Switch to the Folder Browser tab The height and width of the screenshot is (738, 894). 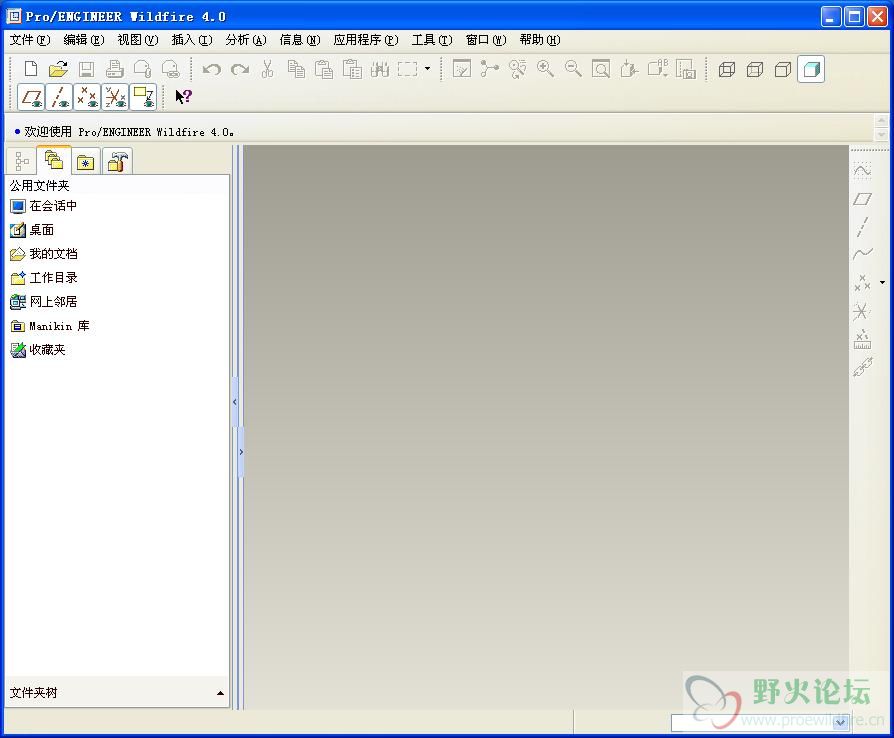[54, 160]
